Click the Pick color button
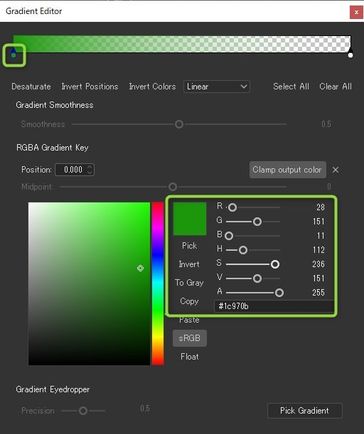 pos(189,246)
